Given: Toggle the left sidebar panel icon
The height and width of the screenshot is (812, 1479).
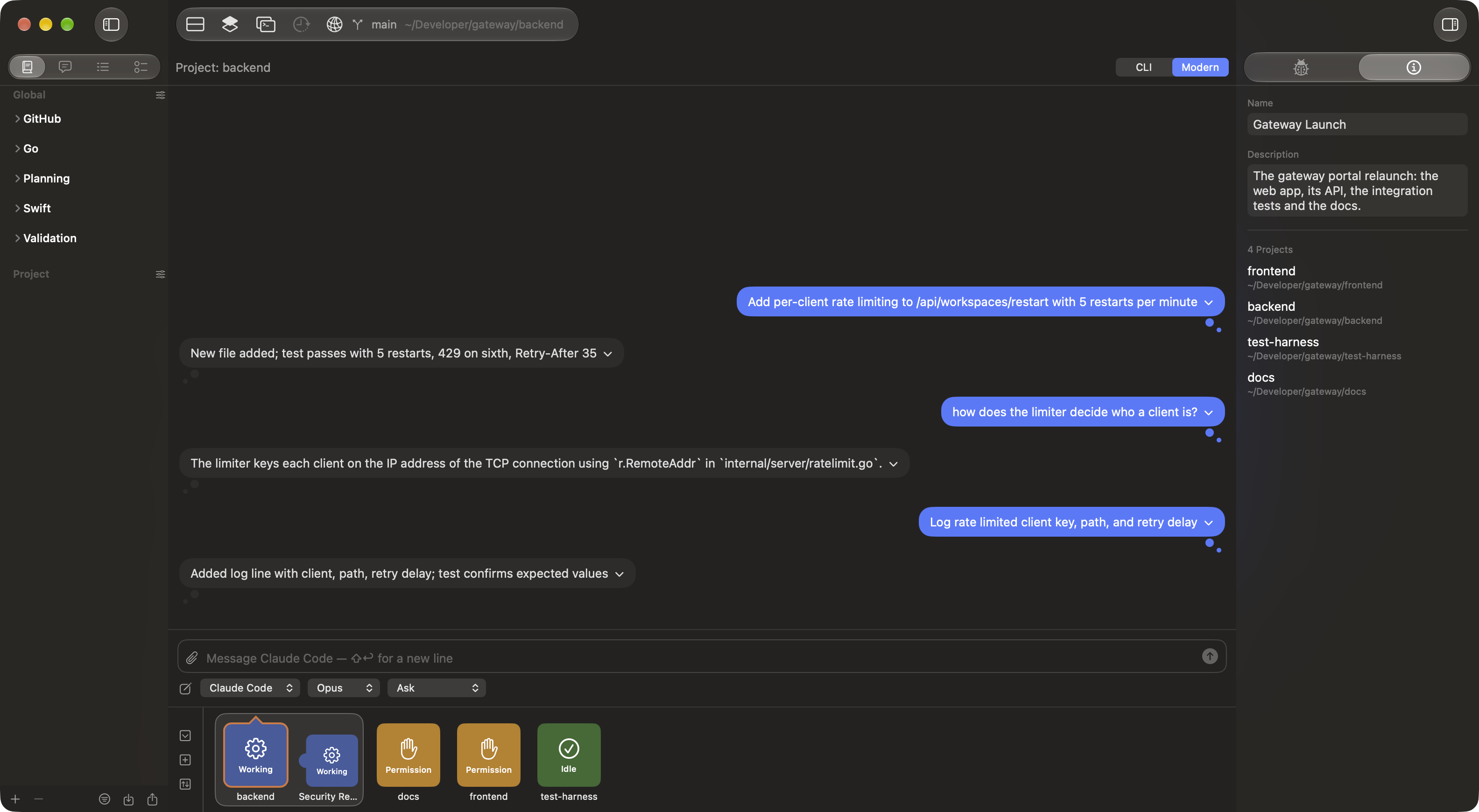Looking at the screenshot, I should pos(111,24).
